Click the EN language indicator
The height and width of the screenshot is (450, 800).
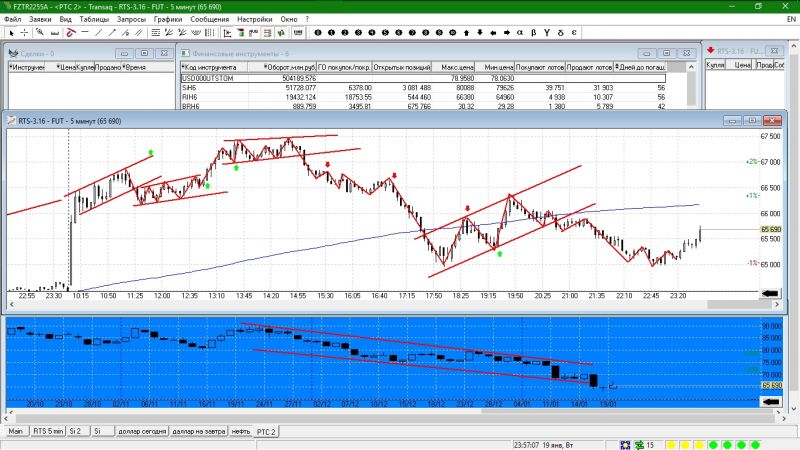[x=791, y=19]
